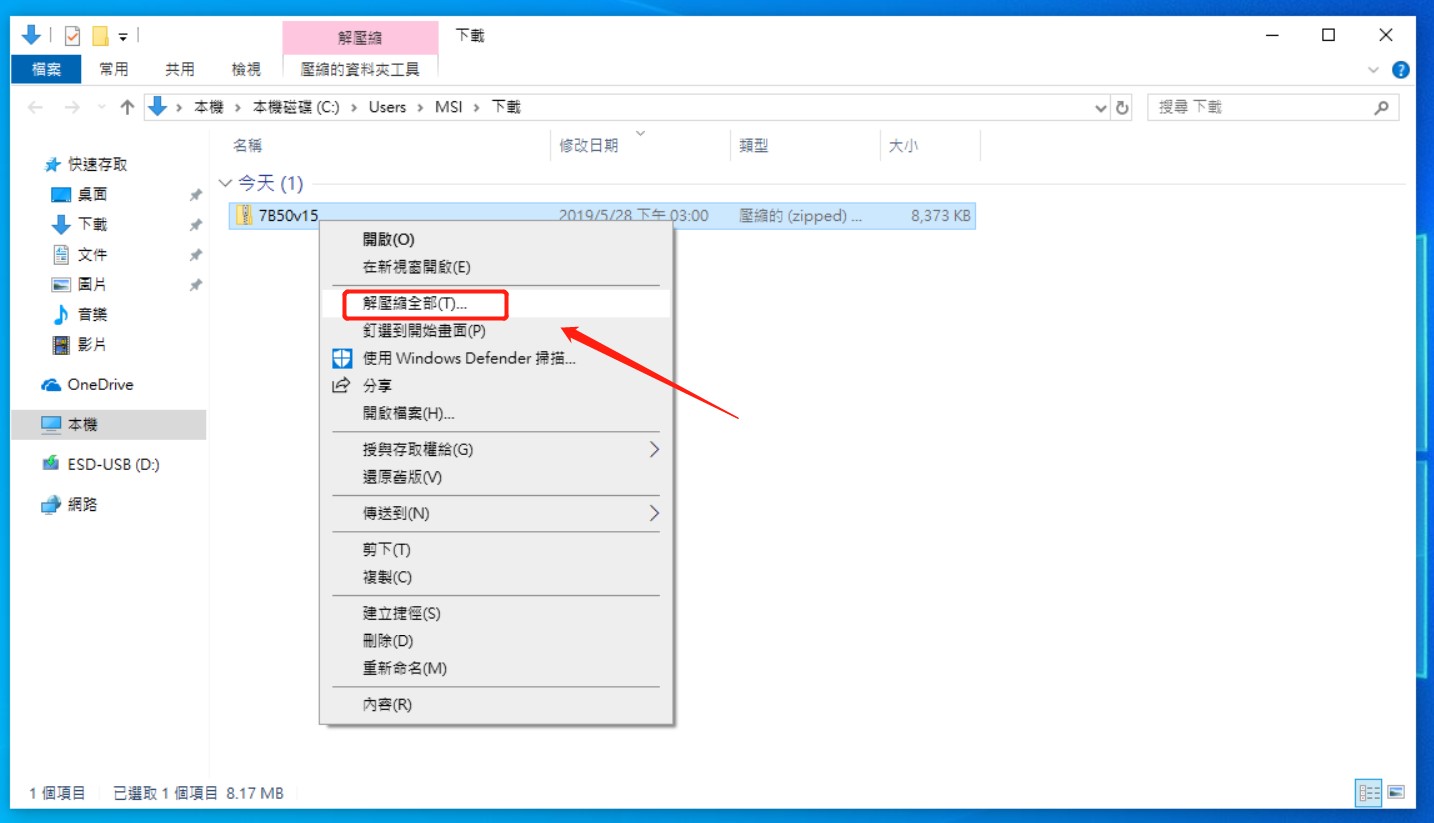Choose 開啟檔案(H)... from context menu
Image resolution: width=1434 pixels, height=823 pixels.
[x=495, y=413]
